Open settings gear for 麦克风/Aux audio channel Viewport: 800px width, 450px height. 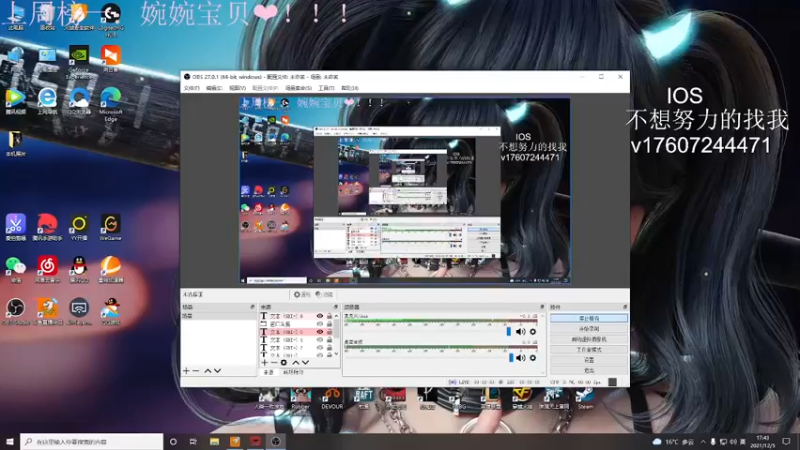533,332
